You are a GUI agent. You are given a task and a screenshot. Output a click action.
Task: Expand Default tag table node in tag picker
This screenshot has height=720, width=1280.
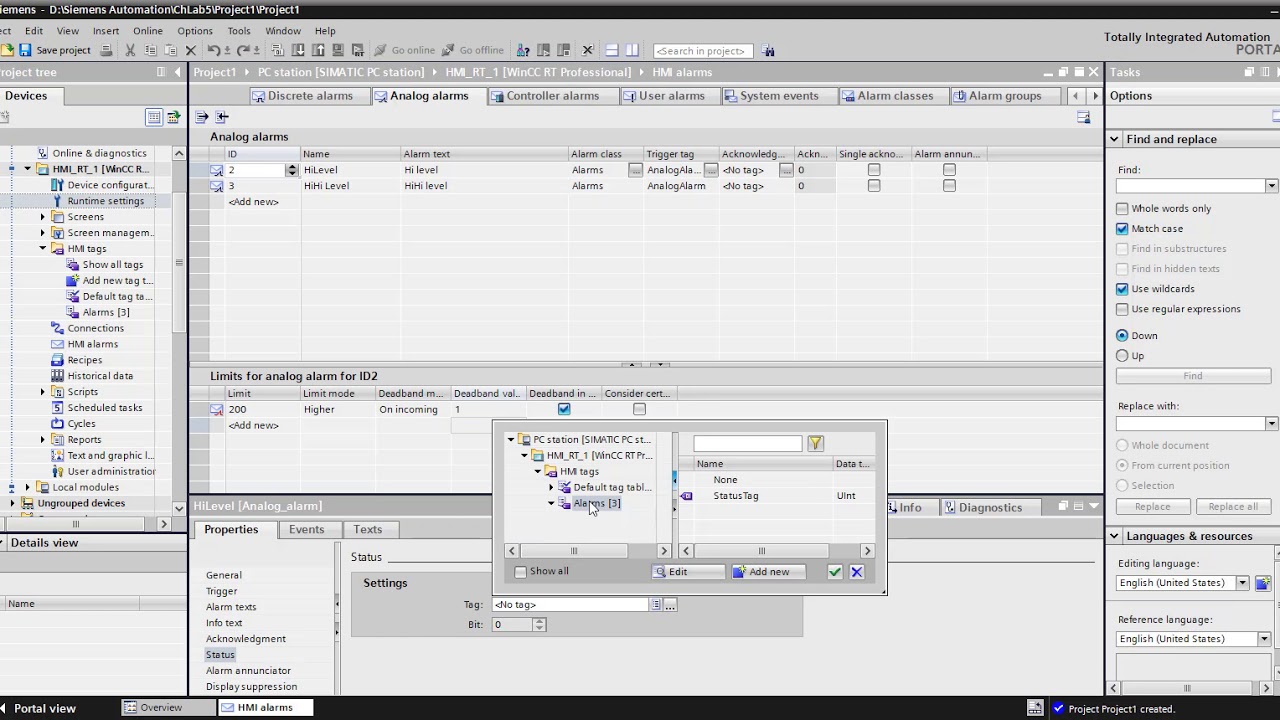(551, 488)
